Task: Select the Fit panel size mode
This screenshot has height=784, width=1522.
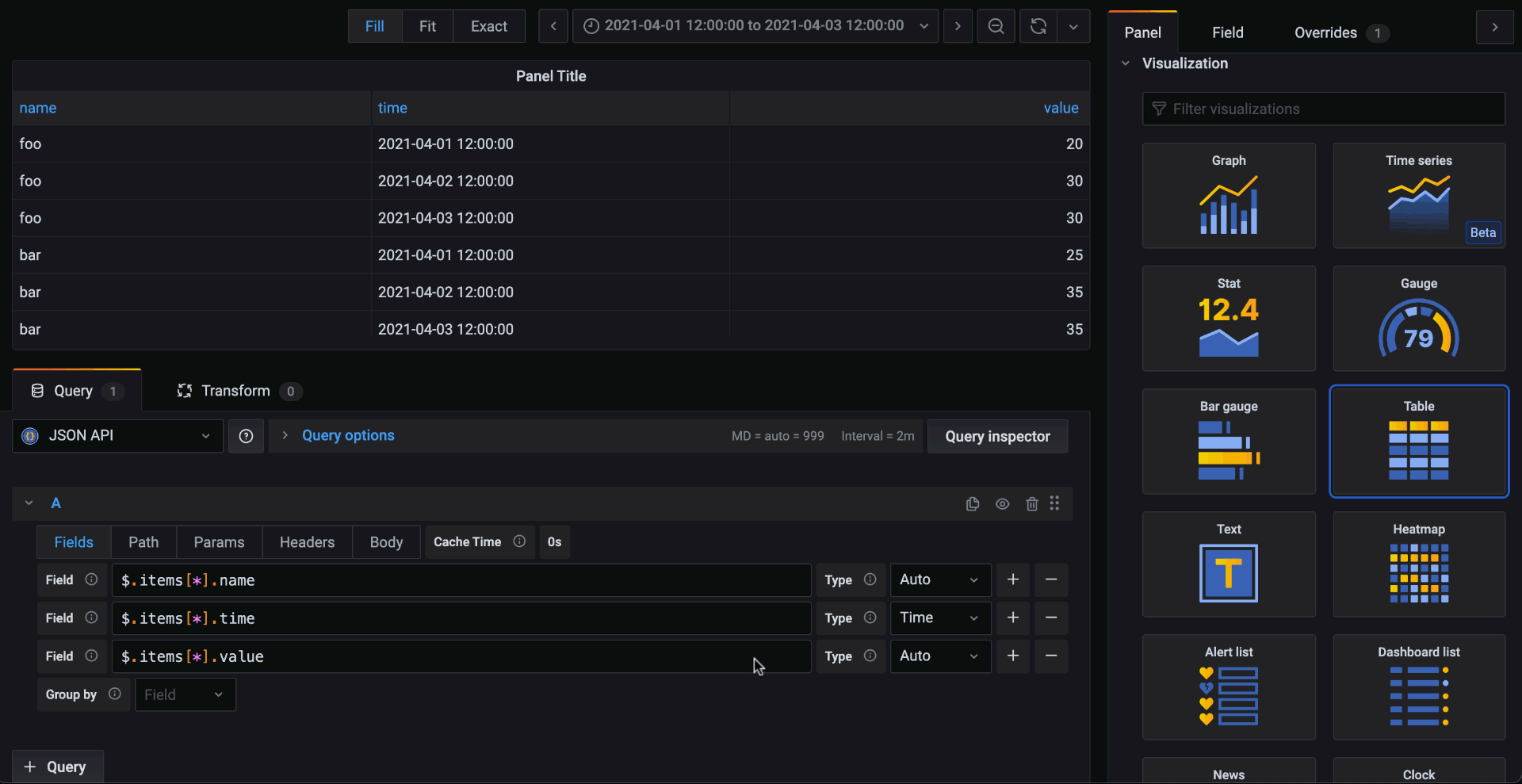Action: point(427,25)
